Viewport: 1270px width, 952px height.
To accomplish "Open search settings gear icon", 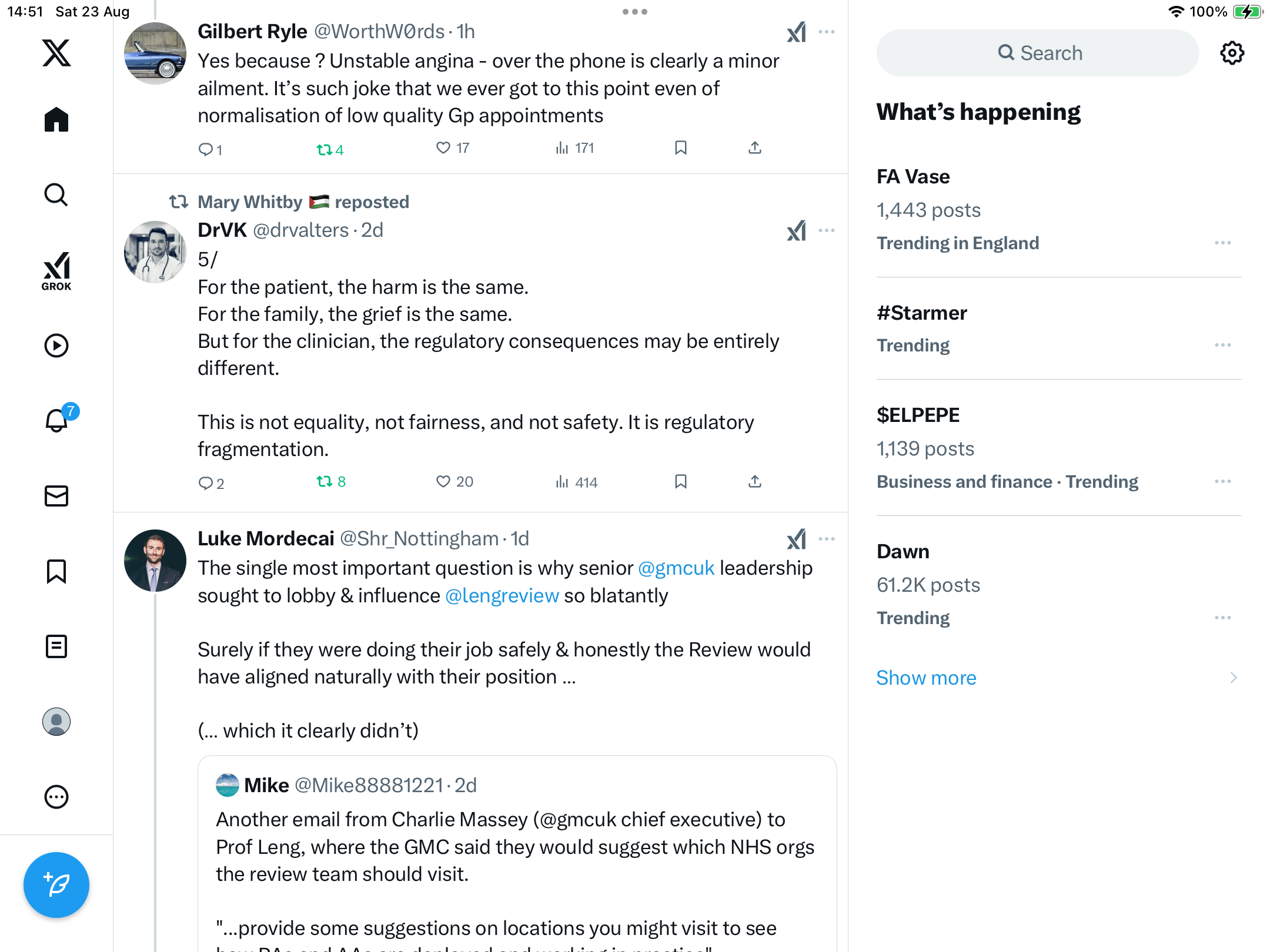I will tap(1232, 53).
